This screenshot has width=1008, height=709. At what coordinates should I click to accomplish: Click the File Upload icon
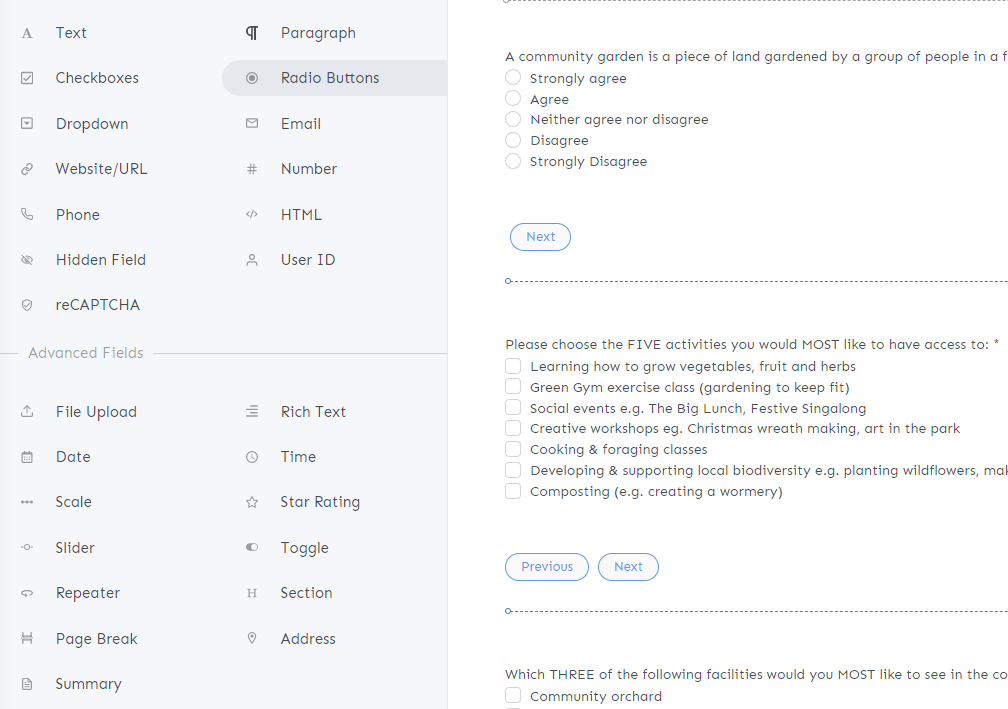point(27,412)
